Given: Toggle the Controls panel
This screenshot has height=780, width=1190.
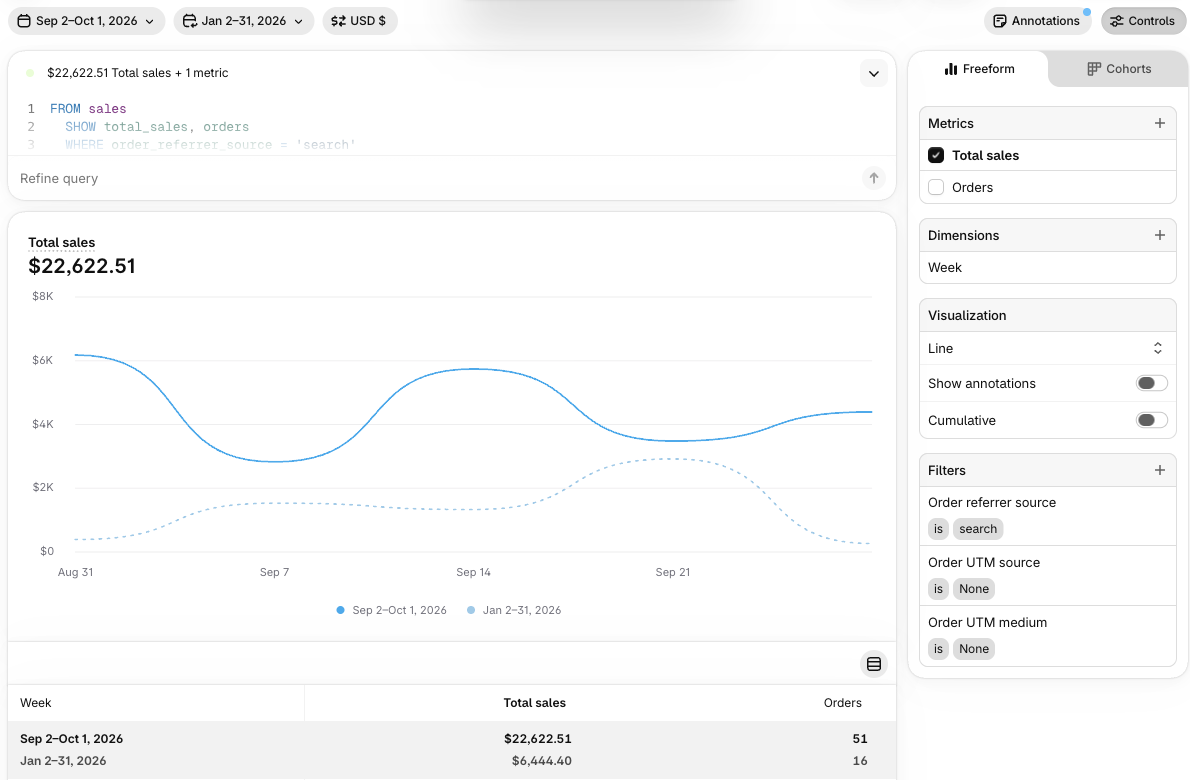Looking at the screenshot, I should 1143,20.
